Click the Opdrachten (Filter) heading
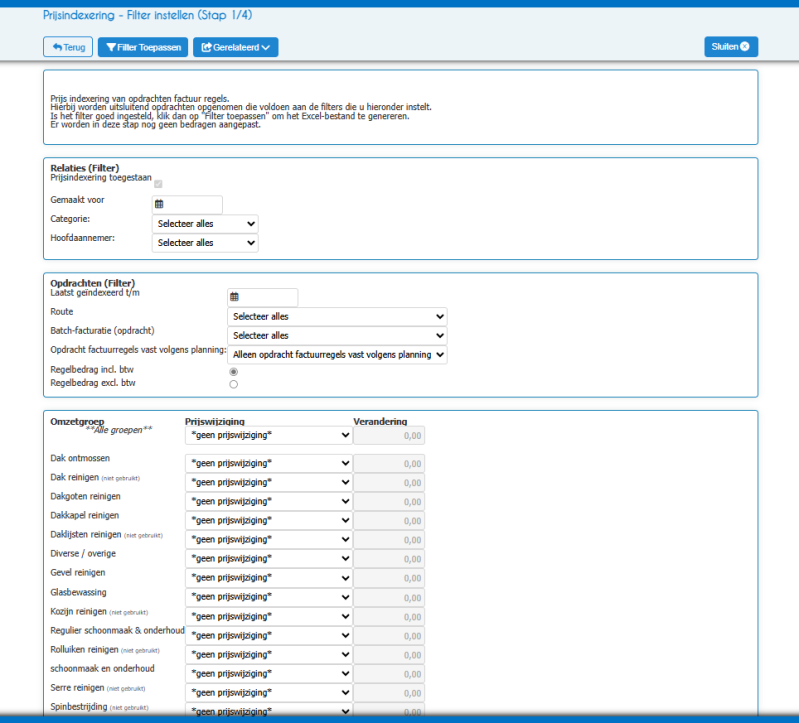 (93, 283)
